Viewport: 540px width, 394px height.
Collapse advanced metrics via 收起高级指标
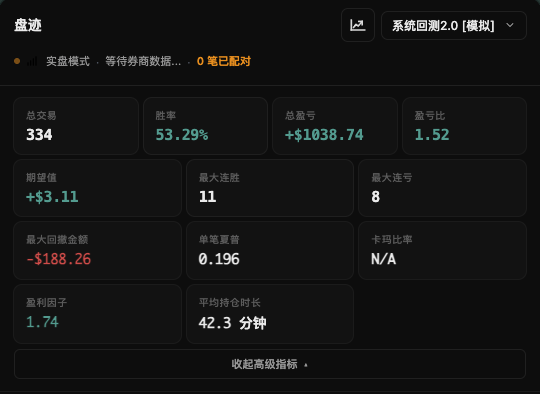click(x=270, y=364)
